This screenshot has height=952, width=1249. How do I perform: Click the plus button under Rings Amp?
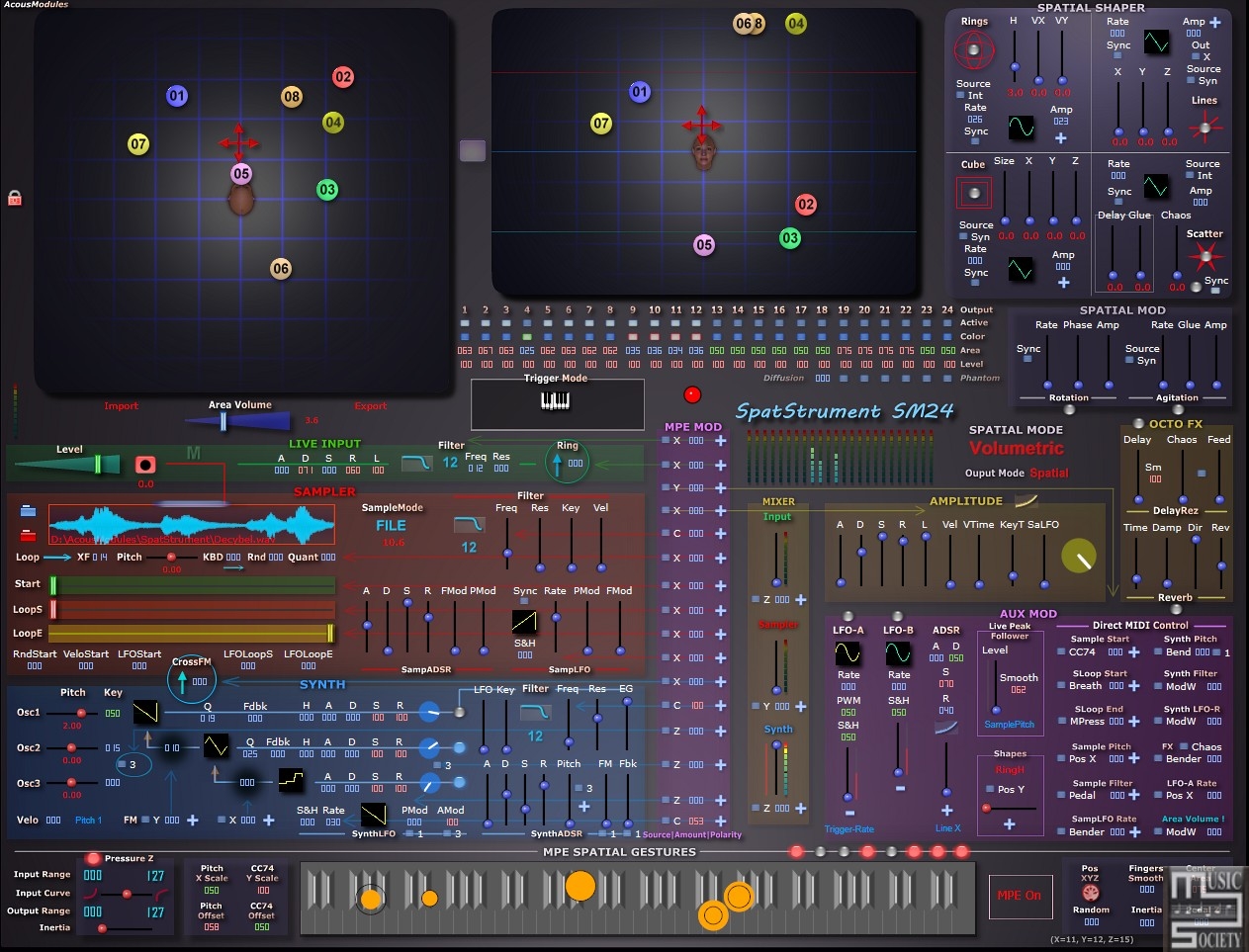[1061, 138]
